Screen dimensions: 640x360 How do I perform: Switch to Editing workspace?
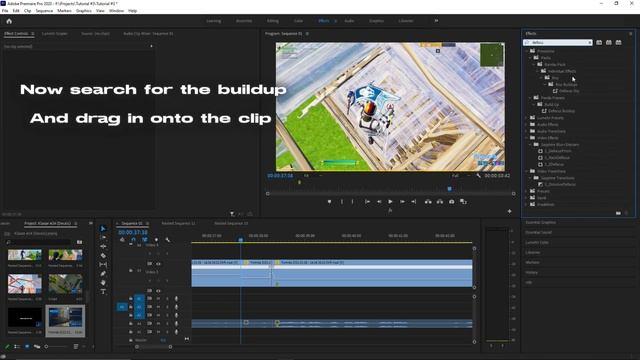point(273,21)
